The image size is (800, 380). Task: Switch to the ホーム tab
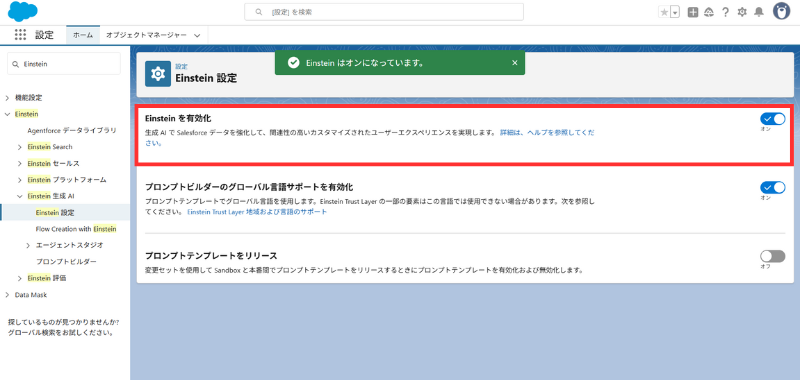(83, 35)
